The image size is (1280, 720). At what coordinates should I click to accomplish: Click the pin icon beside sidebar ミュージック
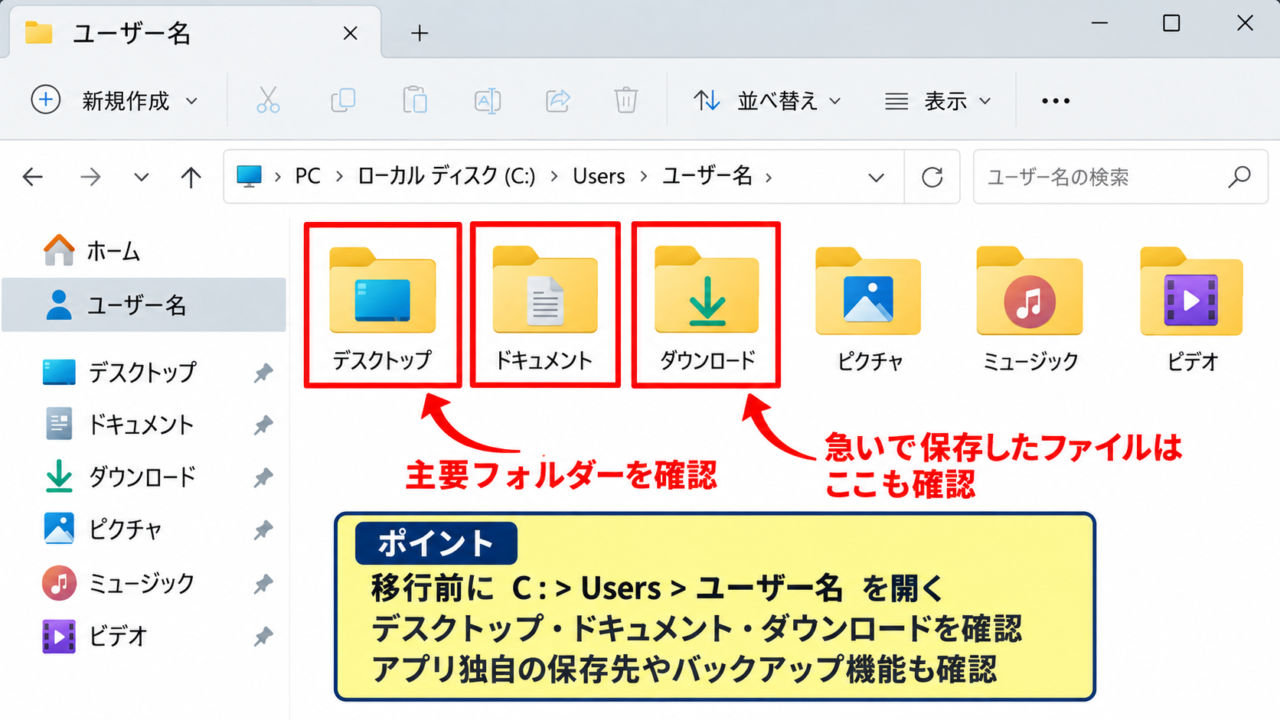coord(263,583)
